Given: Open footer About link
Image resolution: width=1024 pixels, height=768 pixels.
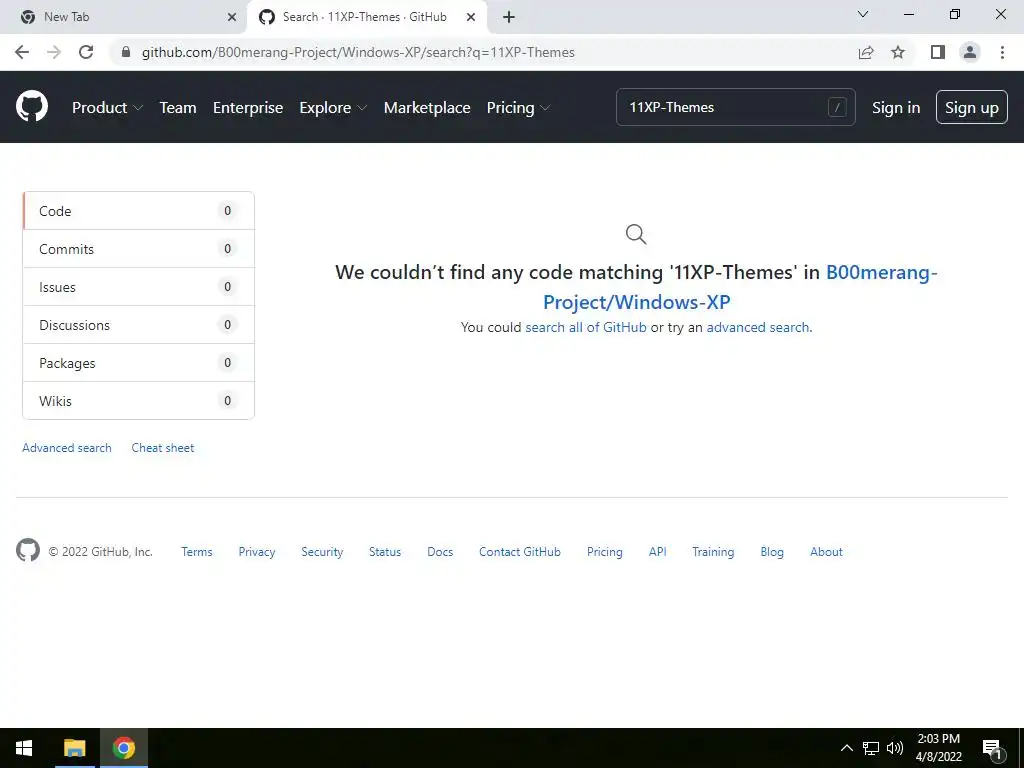Looking at the screenshot, I should point(826,552).
